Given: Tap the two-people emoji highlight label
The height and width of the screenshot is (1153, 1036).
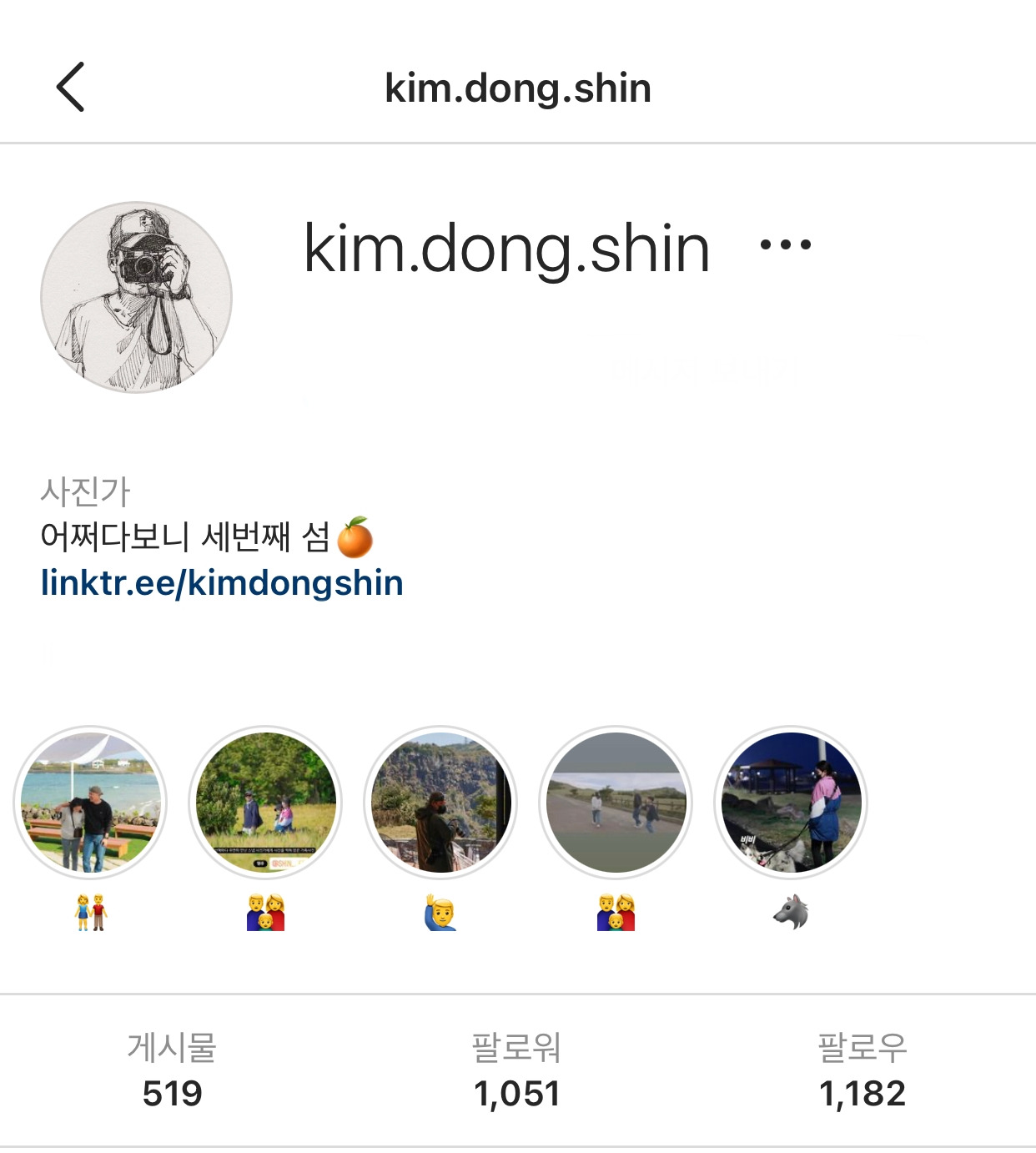Looking at the screenshot, I should coord(91,913).
